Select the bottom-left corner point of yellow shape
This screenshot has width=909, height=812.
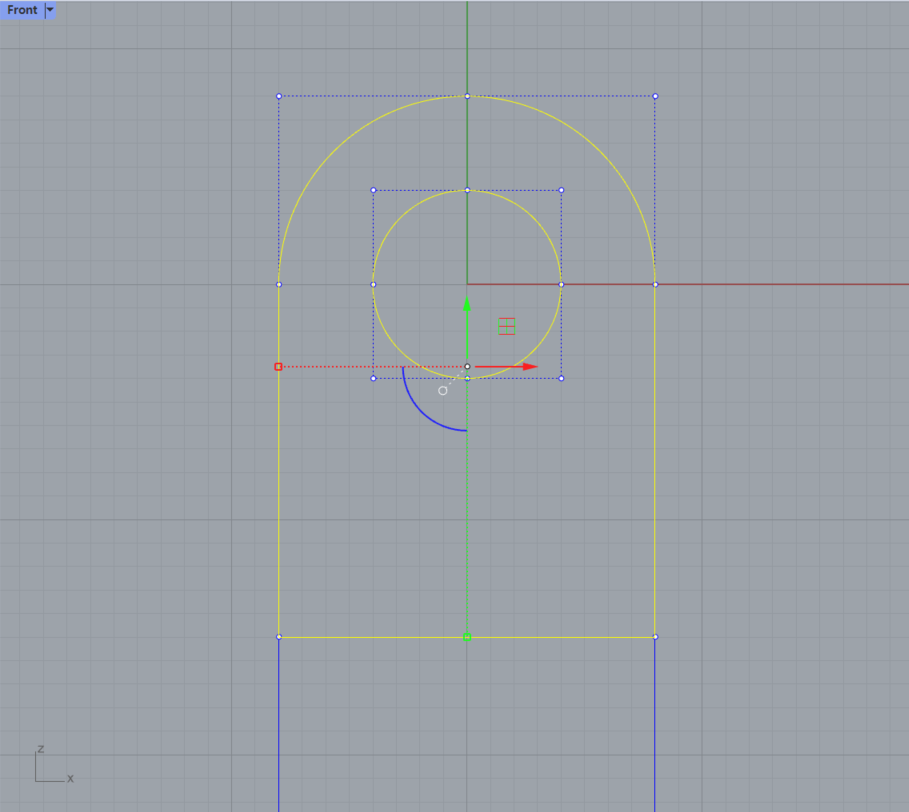[279, 637]
